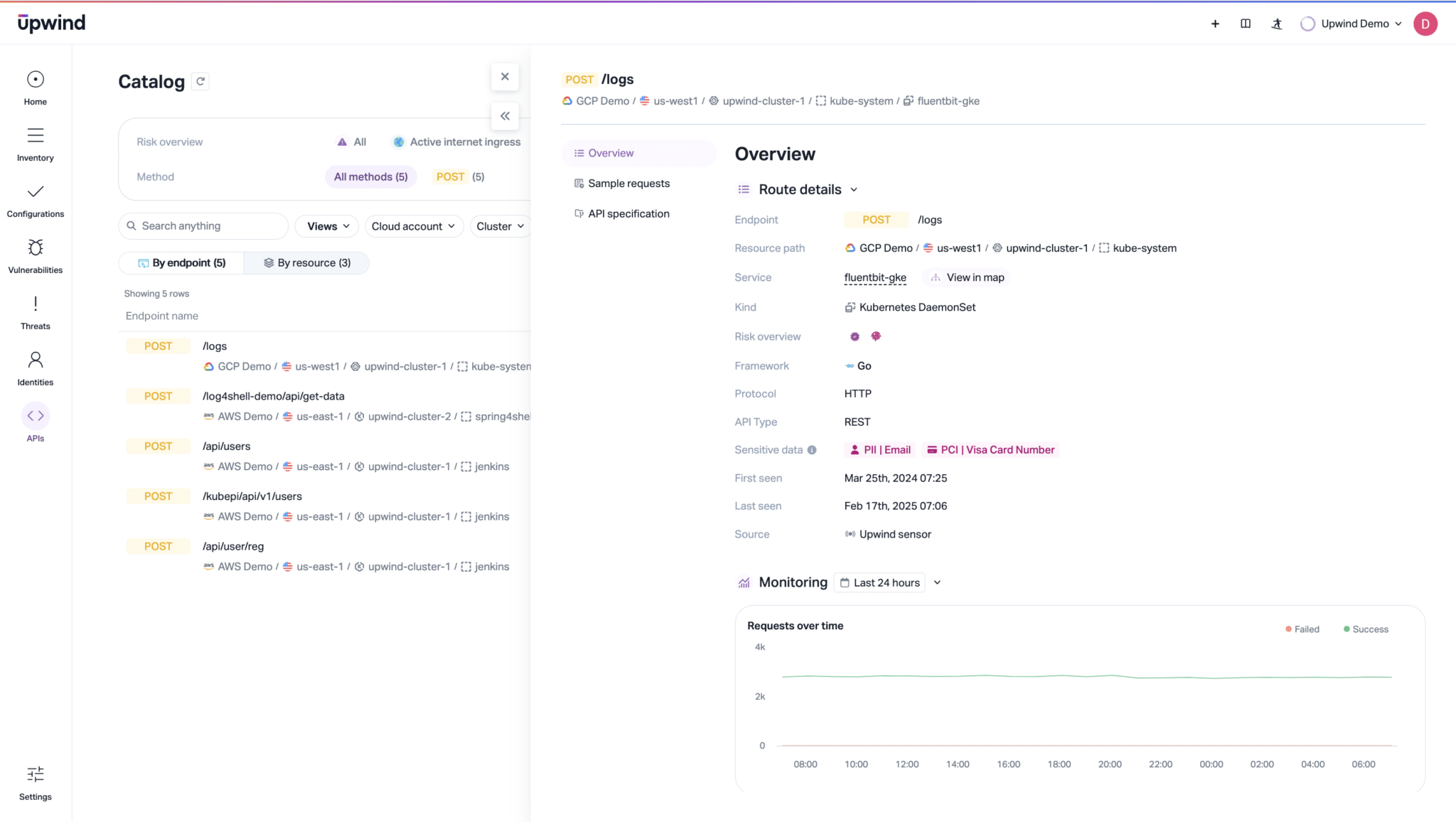Screen dimensions: 1456x822
Task: Click the catalog refresh icon
Action: coord(200,82)
